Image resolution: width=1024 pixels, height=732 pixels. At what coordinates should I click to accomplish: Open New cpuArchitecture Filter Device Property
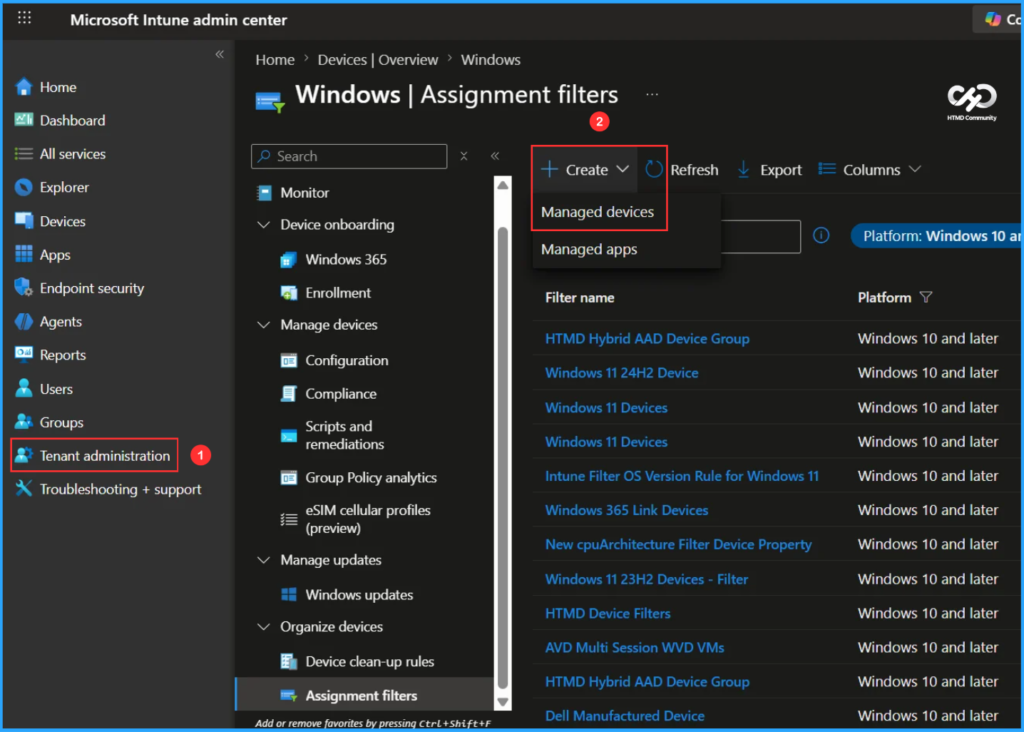tap(679, 545)
